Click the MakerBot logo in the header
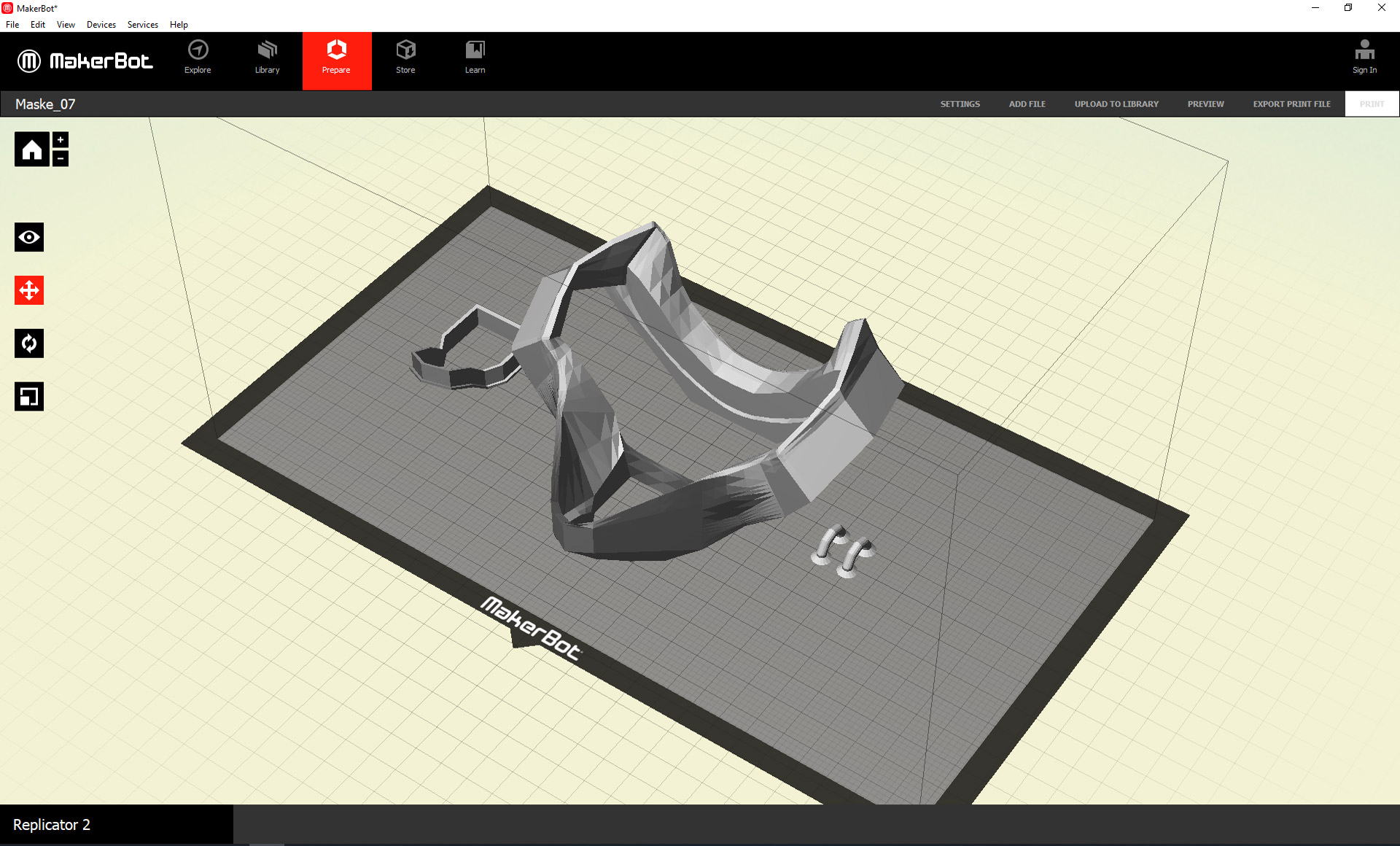This screenshot has width=1400, height=846. (85, 61)
